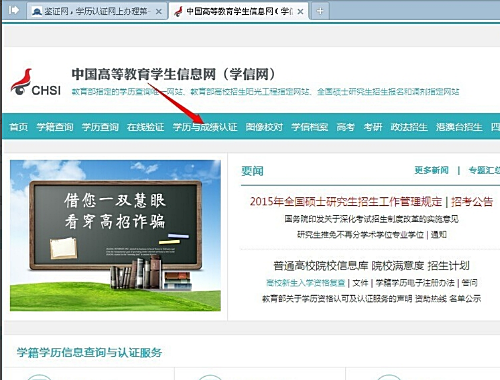Viewport: 500px width, 380px height.
Task: Open 学历与成绩认证 in the navigation
Action: pyautogui.click(x=205, y=127)
